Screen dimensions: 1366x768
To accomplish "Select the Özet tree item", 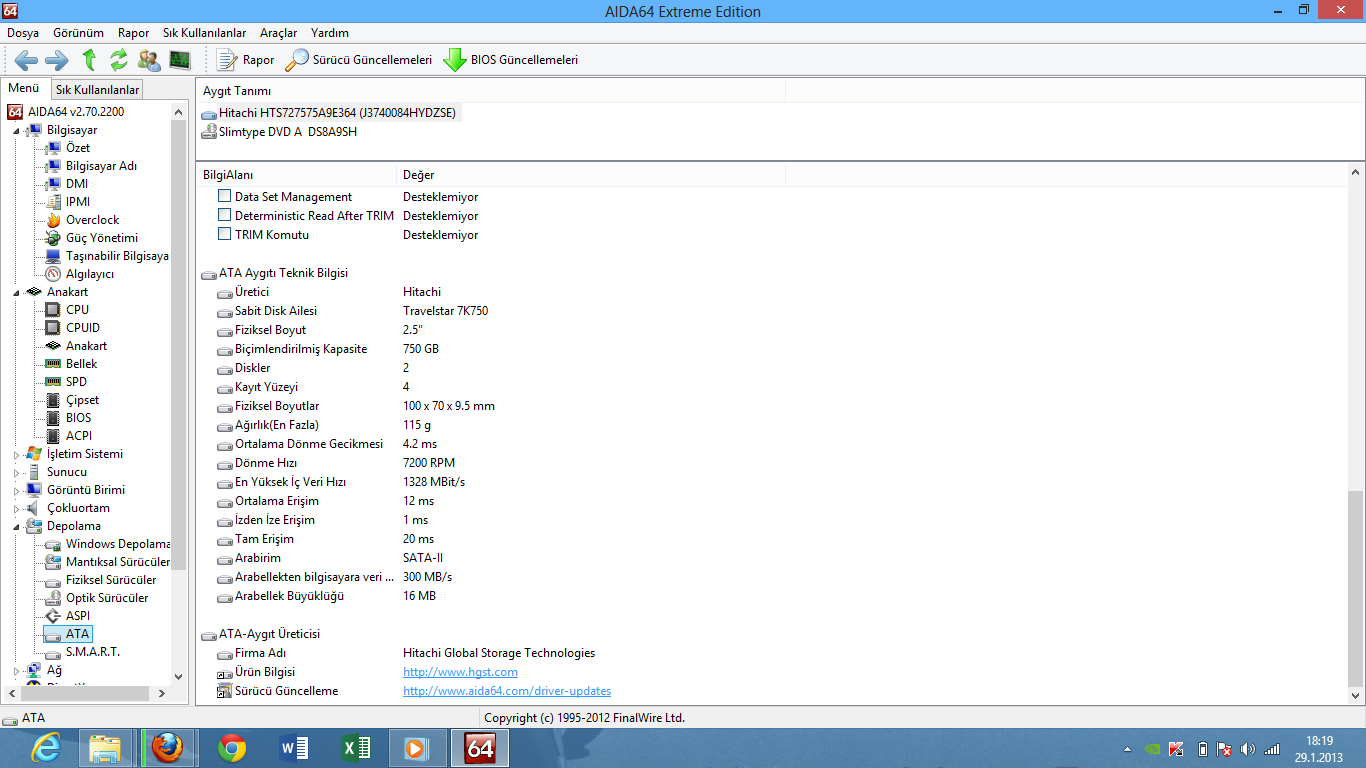I will coord(78,148).
